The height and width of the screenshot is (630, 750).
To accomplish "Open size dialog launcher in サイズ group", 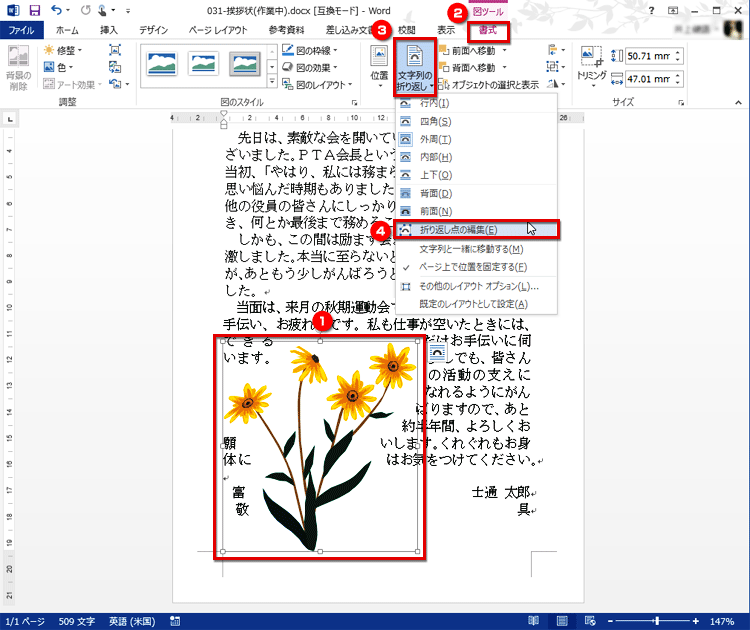I will [681, 102].
